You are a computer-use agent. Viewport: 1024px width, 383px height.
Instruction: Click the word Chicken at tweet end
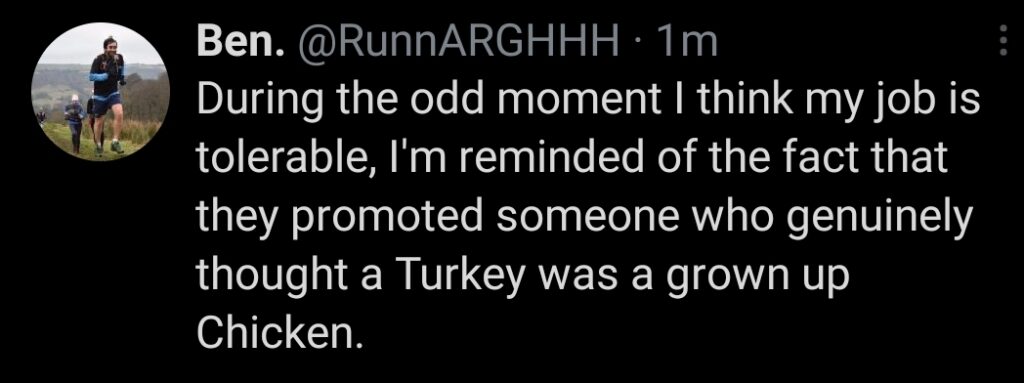279,332
